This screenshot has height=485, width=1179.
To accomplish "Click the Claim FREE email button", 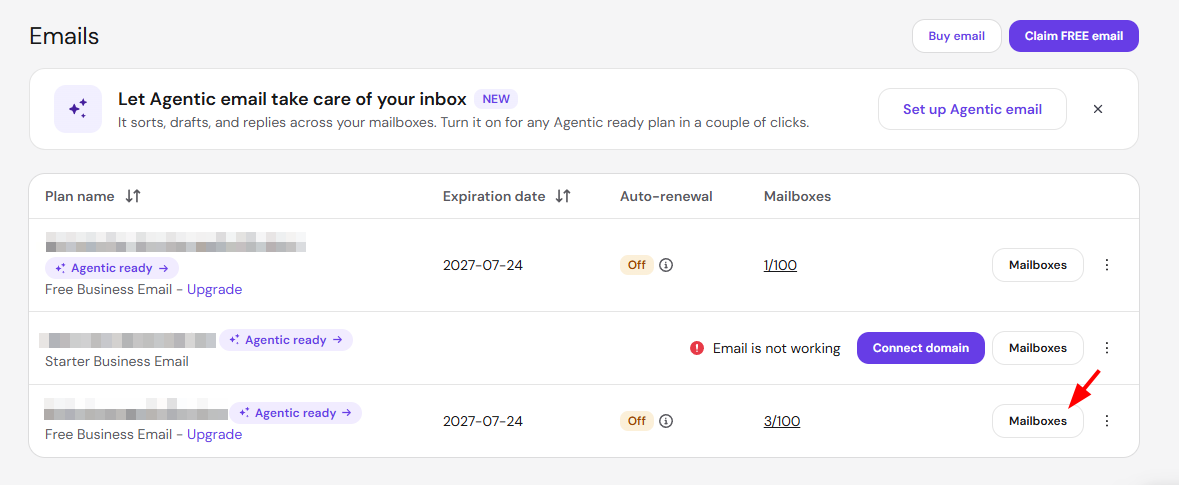I will click(1074, 36).
